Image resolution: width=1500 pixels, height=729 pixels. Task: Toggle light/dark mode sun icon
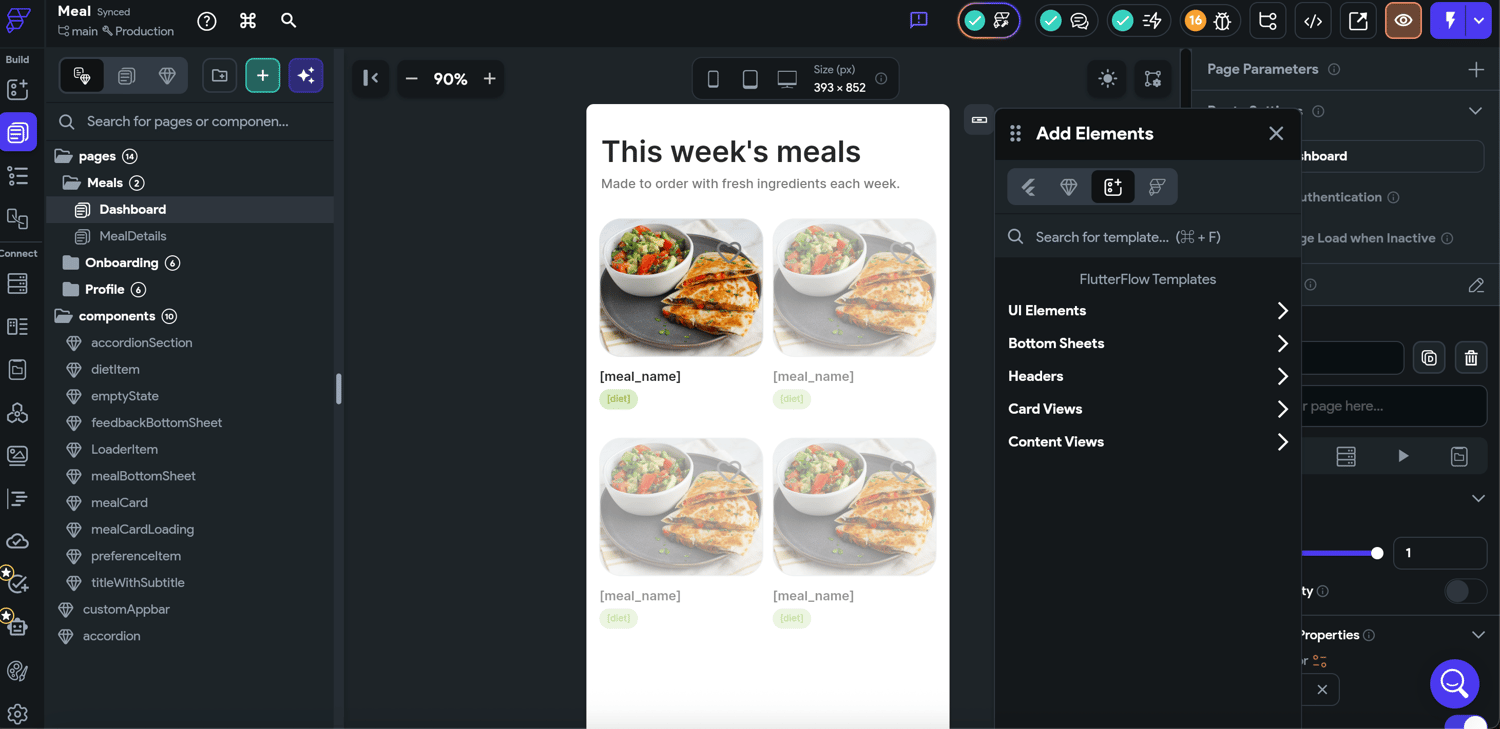1108,79
